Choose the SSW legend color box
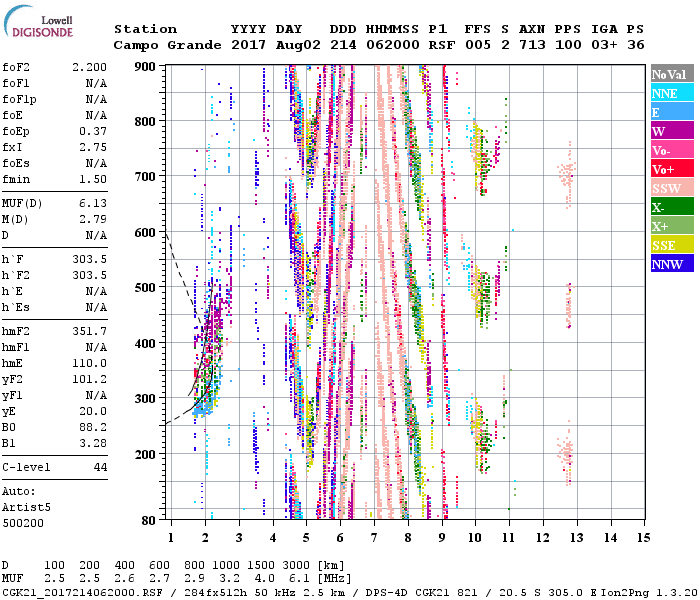The width and height of the screenshot is (700, 600). click(672, 189)
